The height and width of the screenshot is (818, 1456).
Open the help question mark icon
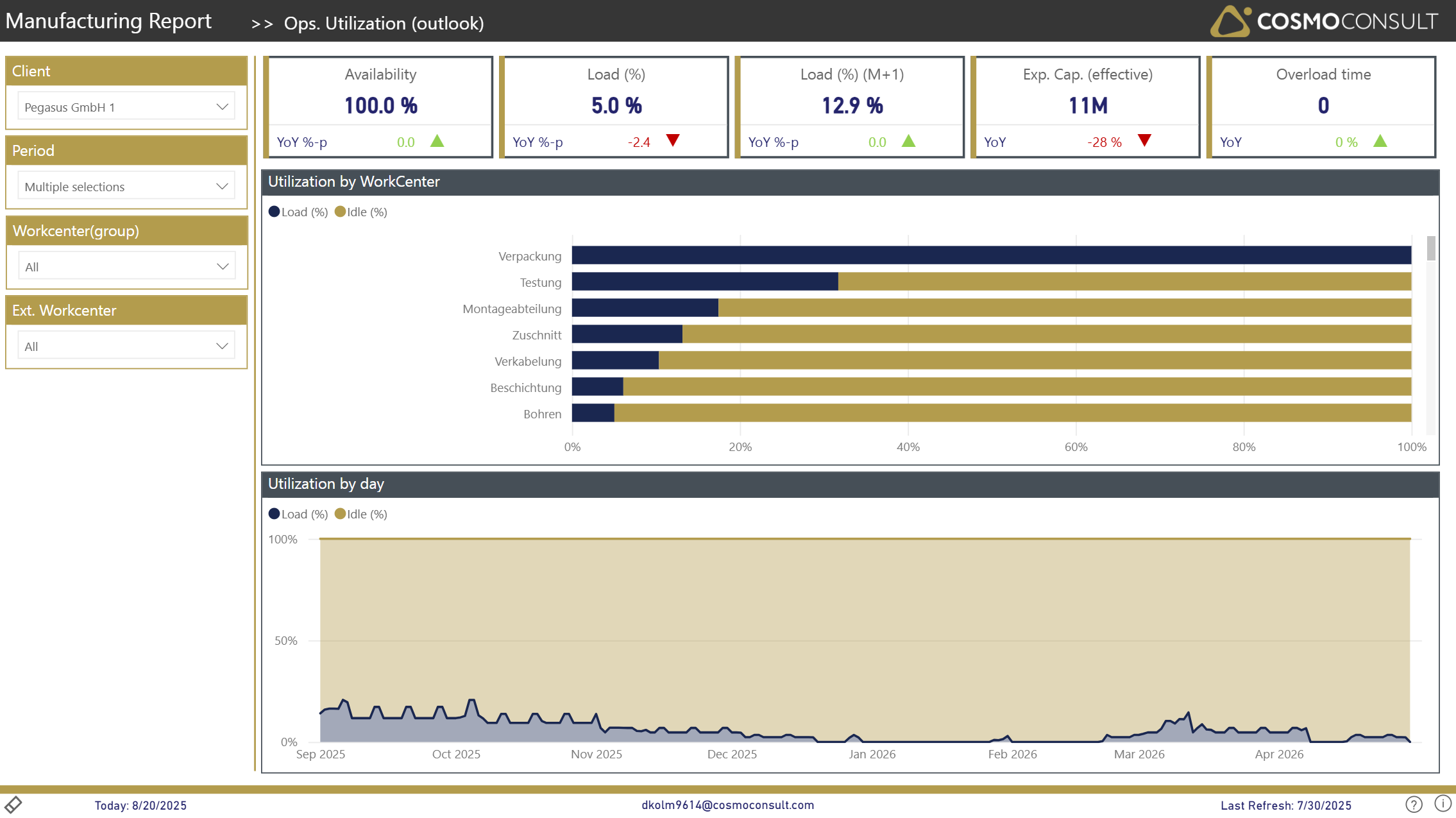[1414, 804]
